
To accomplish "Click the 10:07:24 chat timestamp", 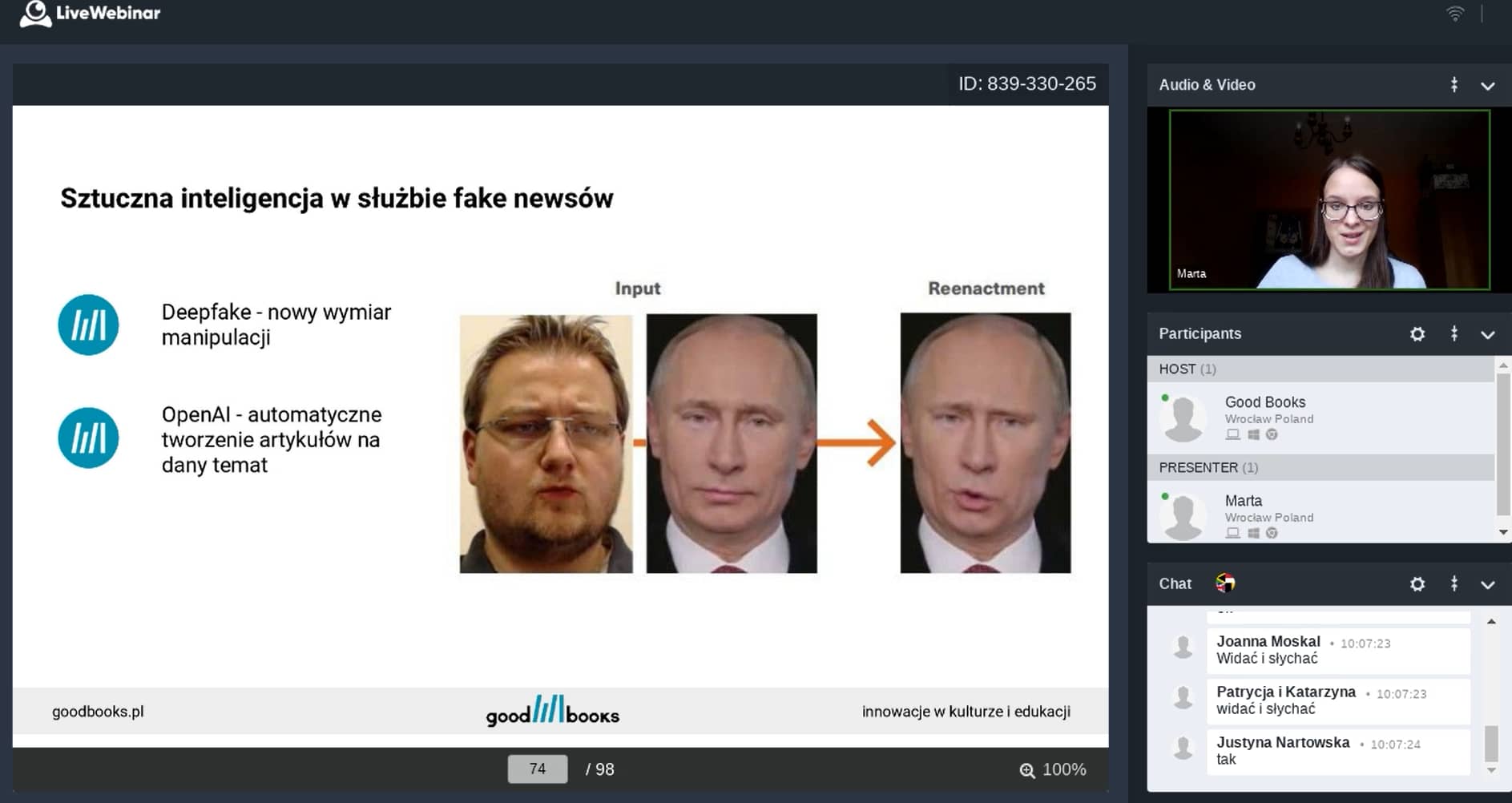I will click(x=1395, y=744).
